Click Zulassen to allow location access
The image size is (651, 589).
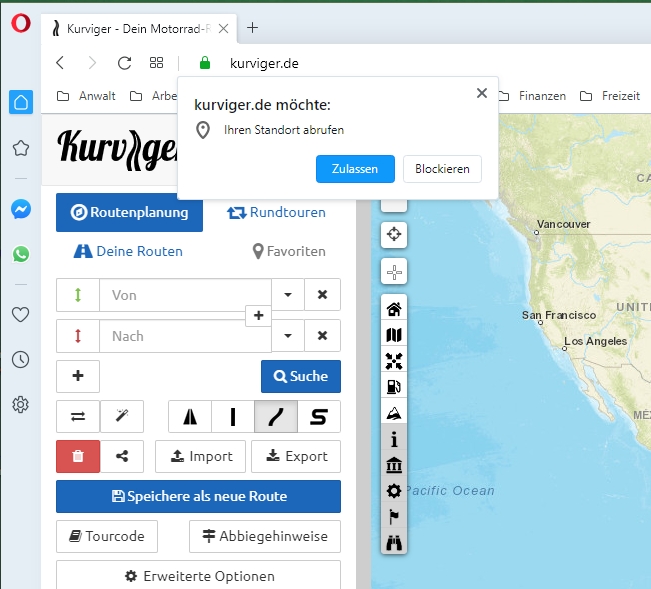pyautogui.click(x=355, y=169)
